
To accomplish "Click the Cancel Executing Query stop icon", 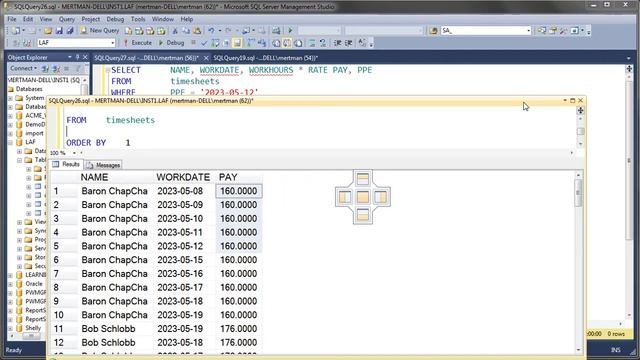I will point(193,42).
